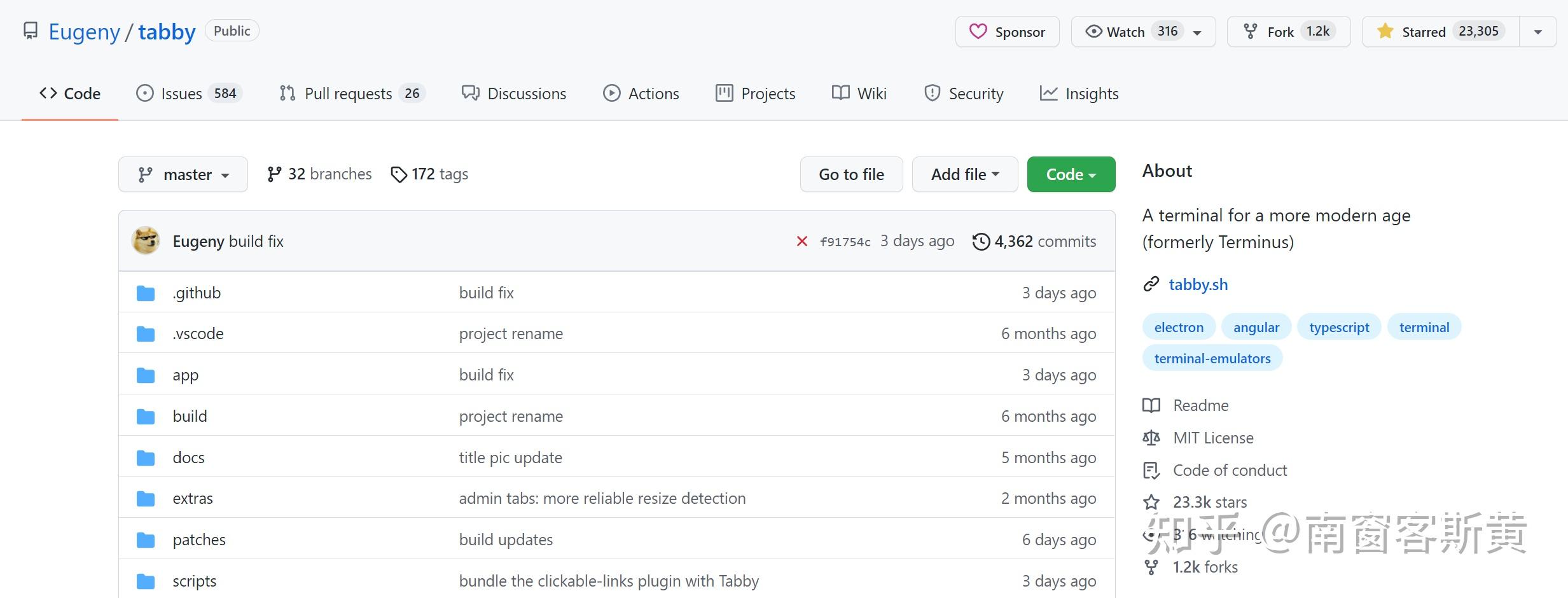Open the docs folder
Viewport: 1568px width, 598px height.
coord(188,457)
